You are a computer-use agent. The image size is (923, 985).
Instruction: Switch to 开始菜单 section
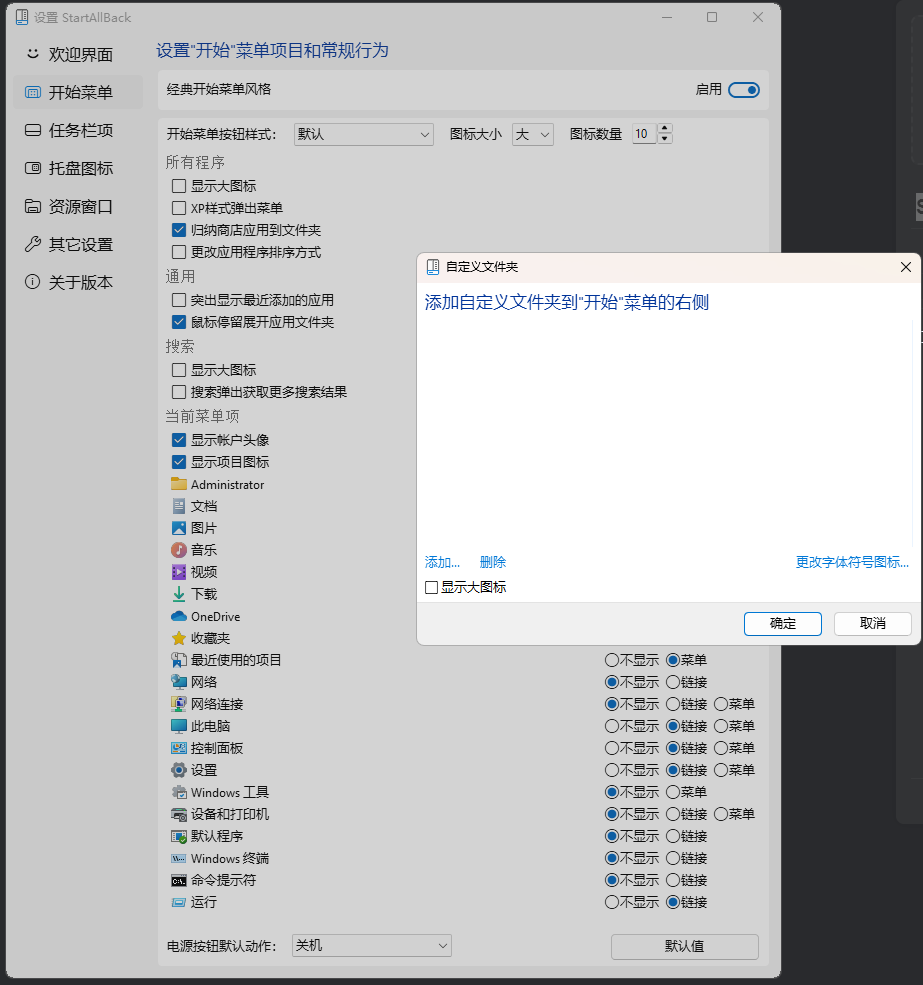79,92
